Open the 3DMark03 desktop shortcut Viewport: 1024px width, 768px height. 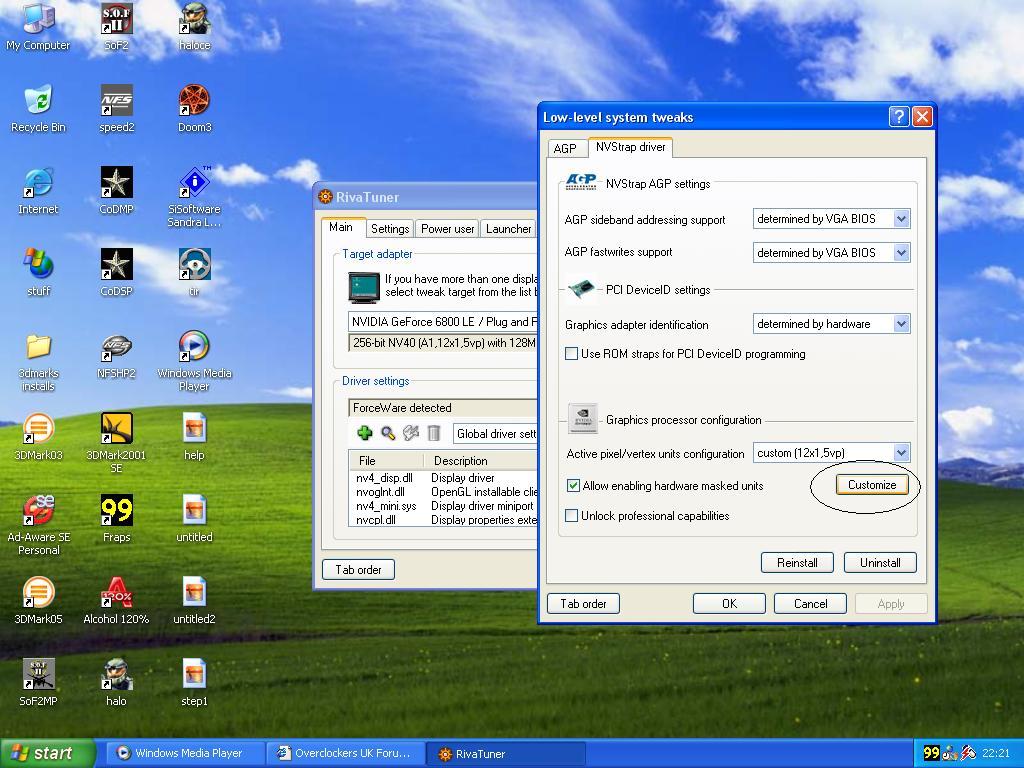pos(38,436)
